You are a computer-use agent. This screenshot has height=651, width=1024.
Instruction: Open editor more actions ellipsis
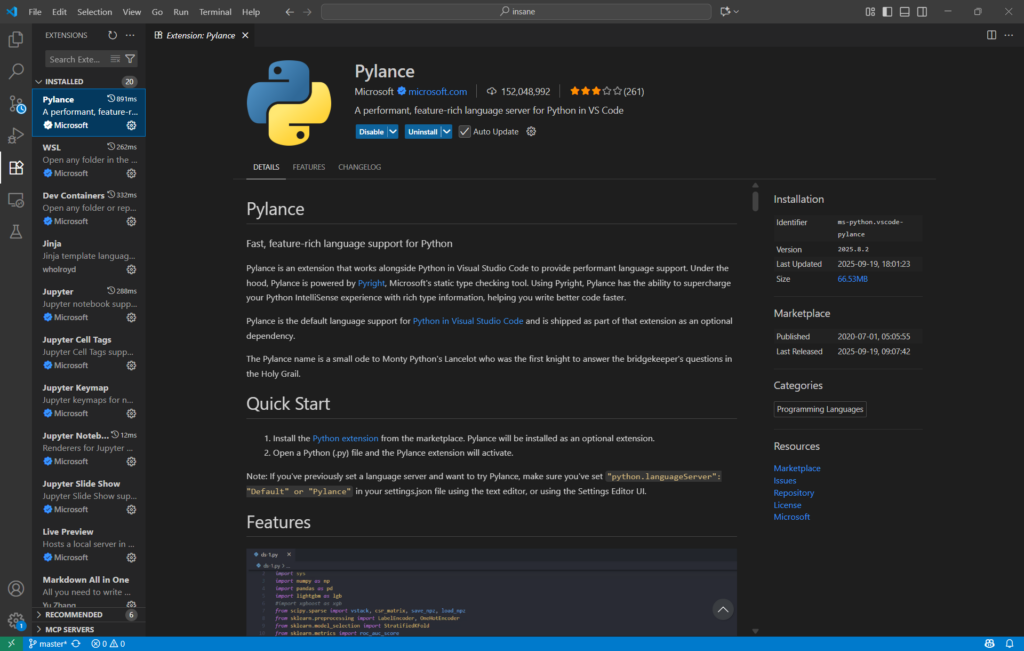(x=1009, y=35)
